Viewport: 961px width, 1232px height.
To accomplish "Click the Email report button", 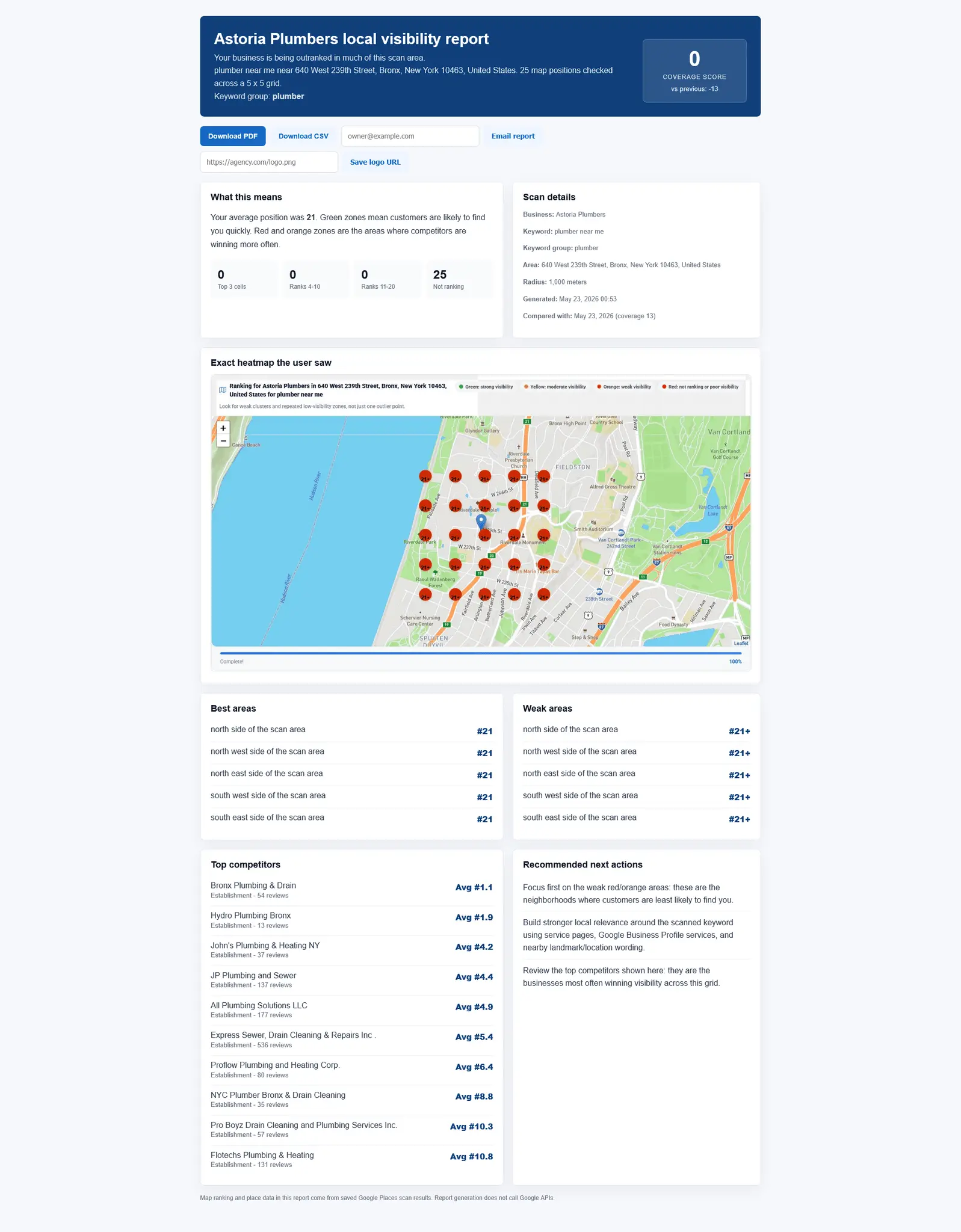I will pyautogui.click(x=513, y=136).
